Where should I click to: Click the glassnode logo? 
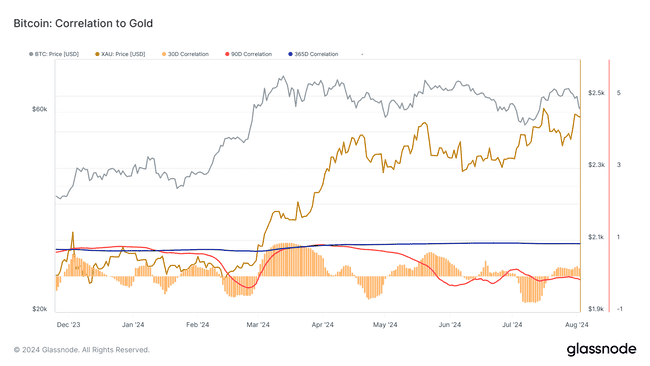pyautogui.click(x=601, y=349)
